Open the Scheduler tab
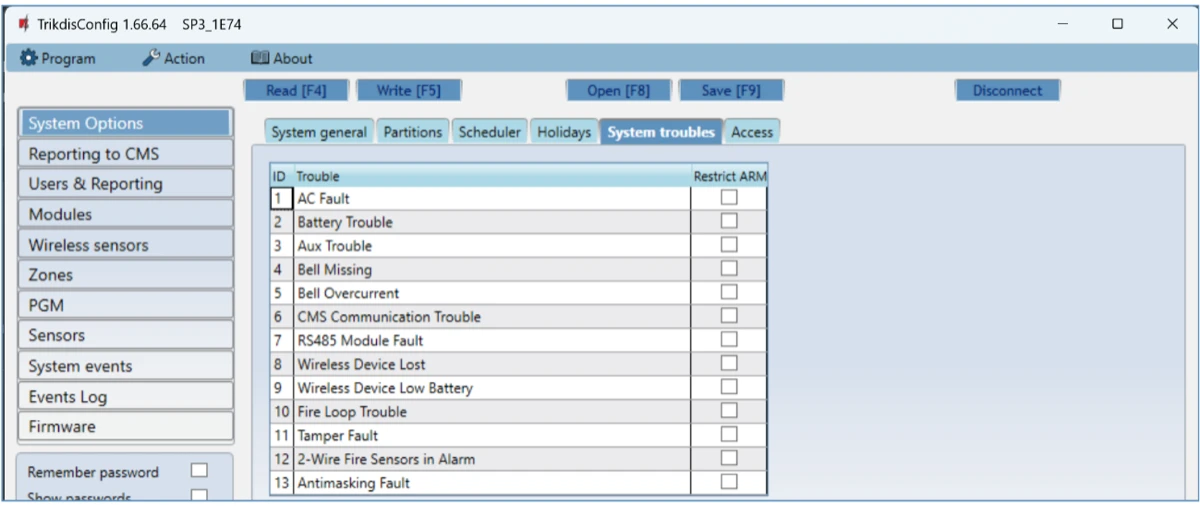The height and width of the screenshot is (506, 1200). (x=489, y=132)
